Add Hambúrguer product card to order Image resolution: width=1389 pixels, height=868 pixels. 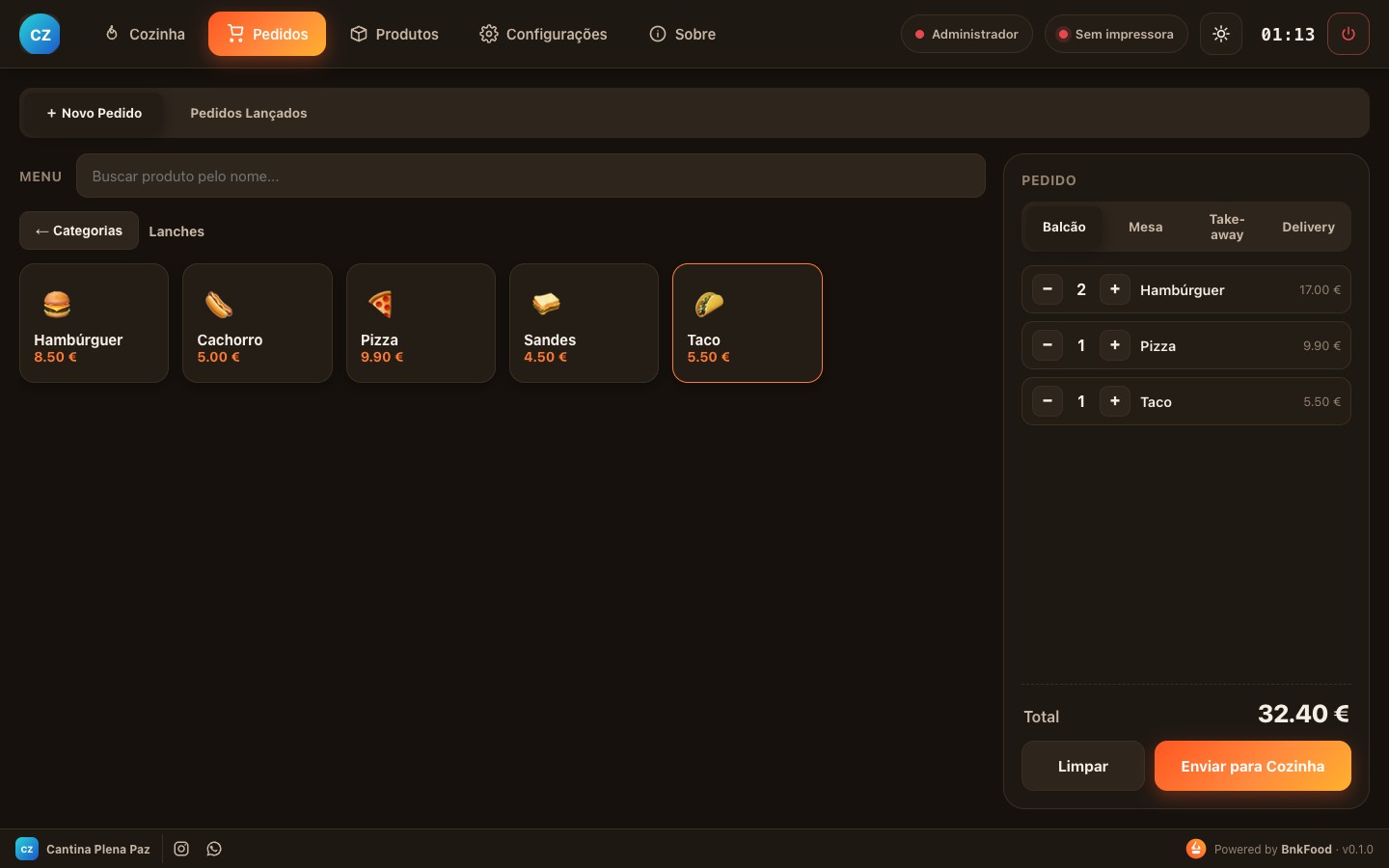[x=94, y=323]
